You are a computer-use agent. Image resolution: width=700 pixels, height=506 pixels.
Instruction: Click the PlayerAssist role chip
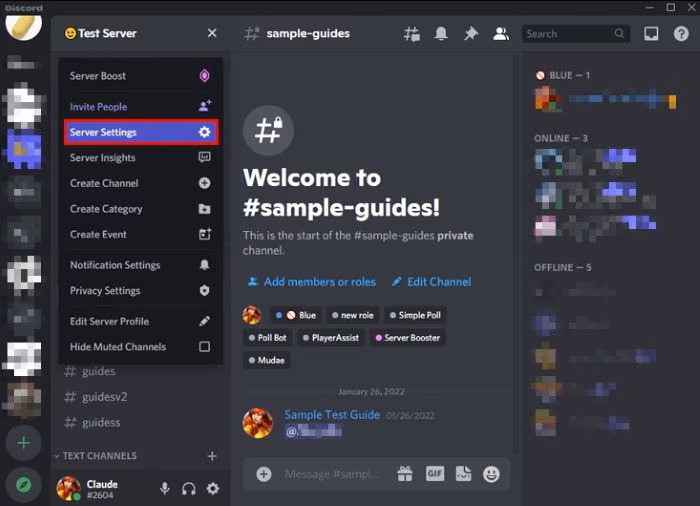pyautogui.click(x=330, y=338)
